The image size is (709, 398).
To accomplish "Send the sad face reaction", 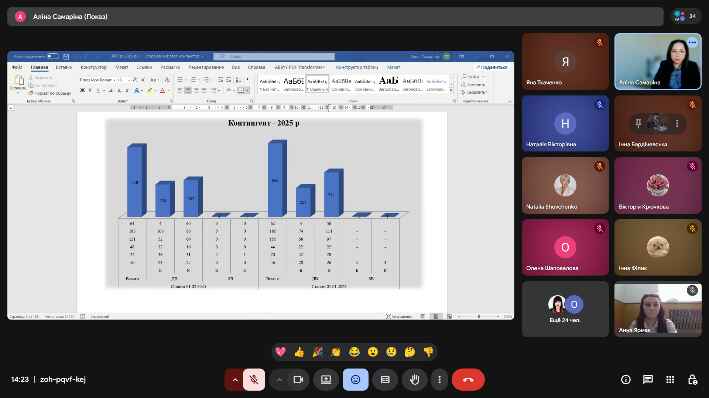I will (x=392, y=352).
